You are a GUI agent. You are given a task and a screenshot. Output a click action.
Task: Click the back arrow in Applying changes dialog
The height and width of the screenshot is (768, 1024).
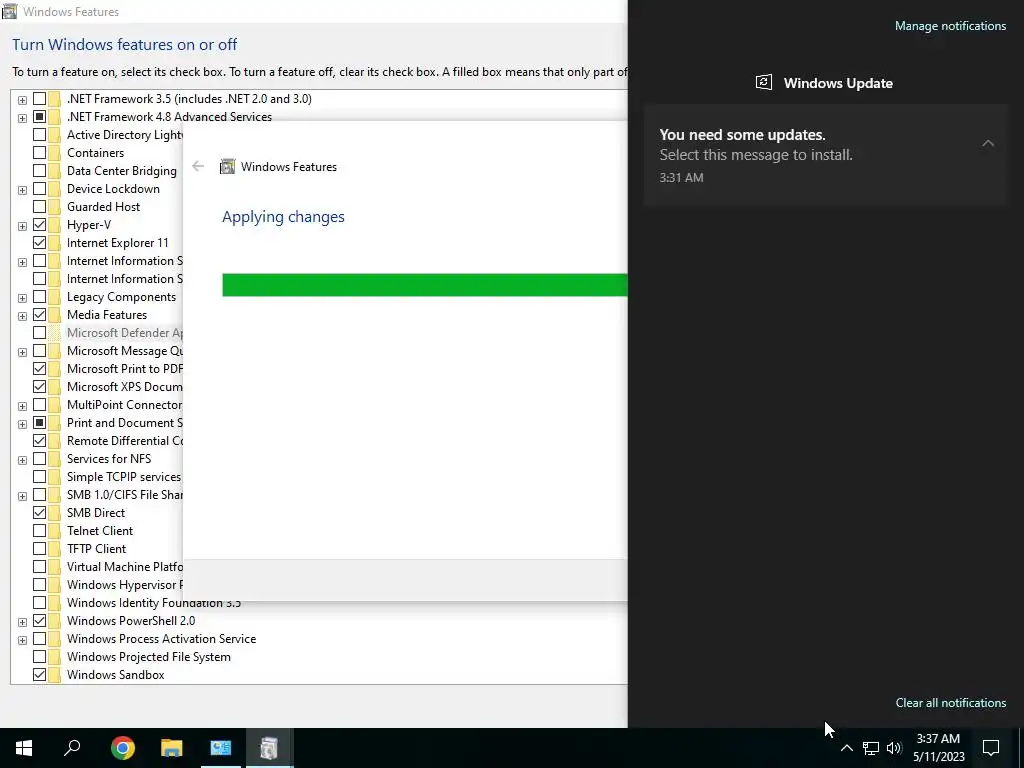[198, 167]
